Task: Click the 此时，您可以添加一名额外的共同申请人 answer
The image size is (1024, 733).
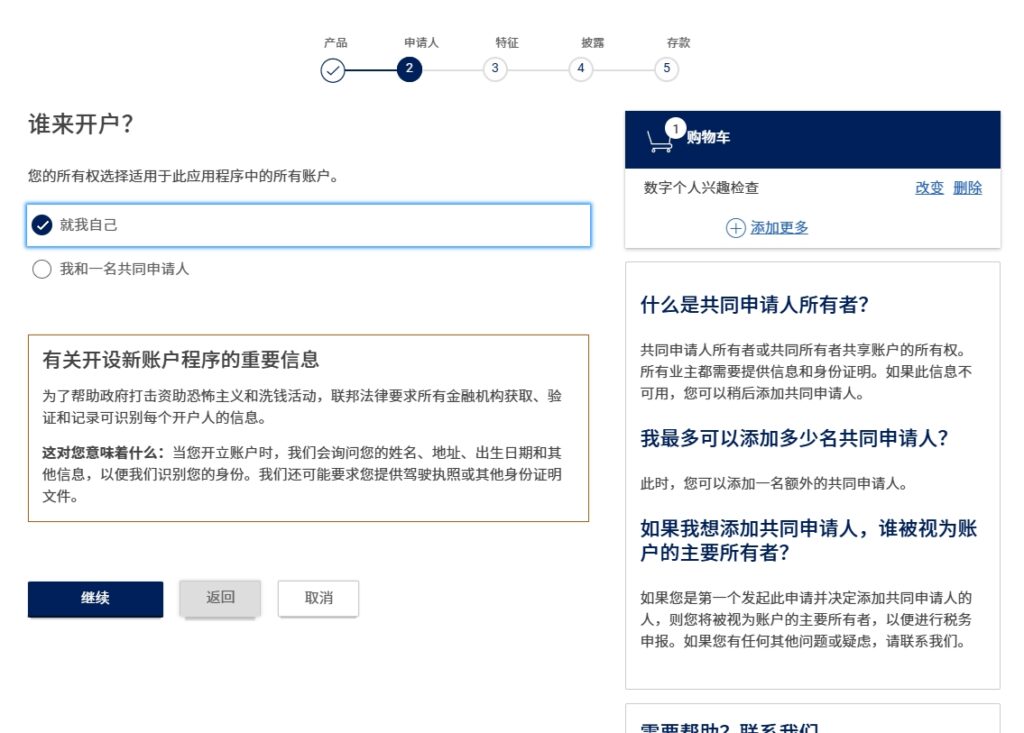Action: pos(774,484)
